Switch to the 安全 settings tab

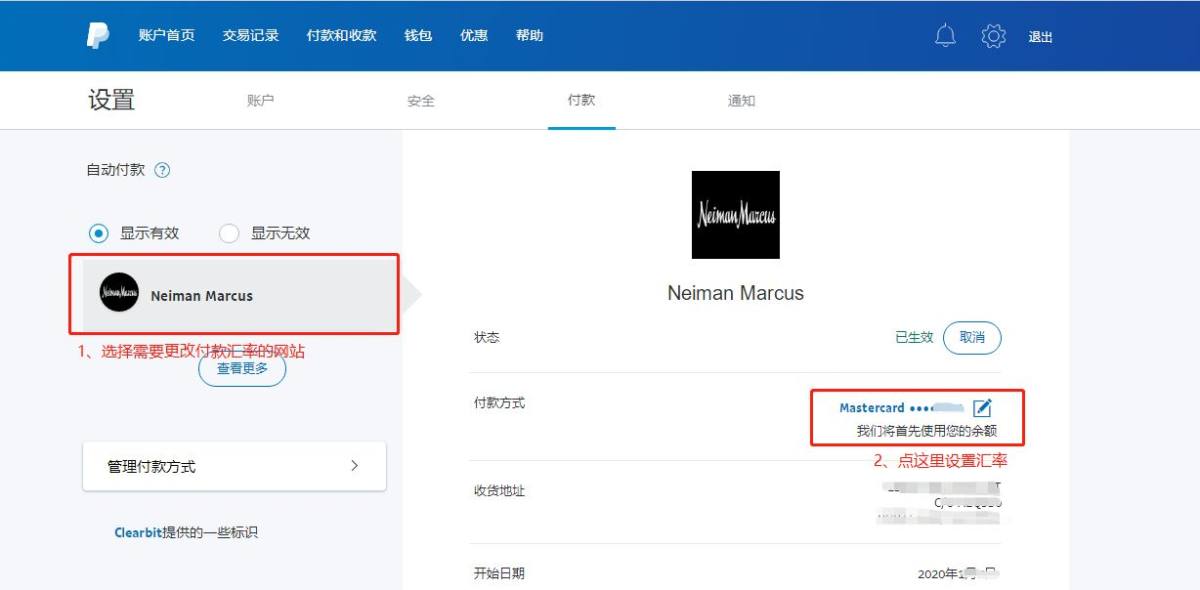[421, 100]
